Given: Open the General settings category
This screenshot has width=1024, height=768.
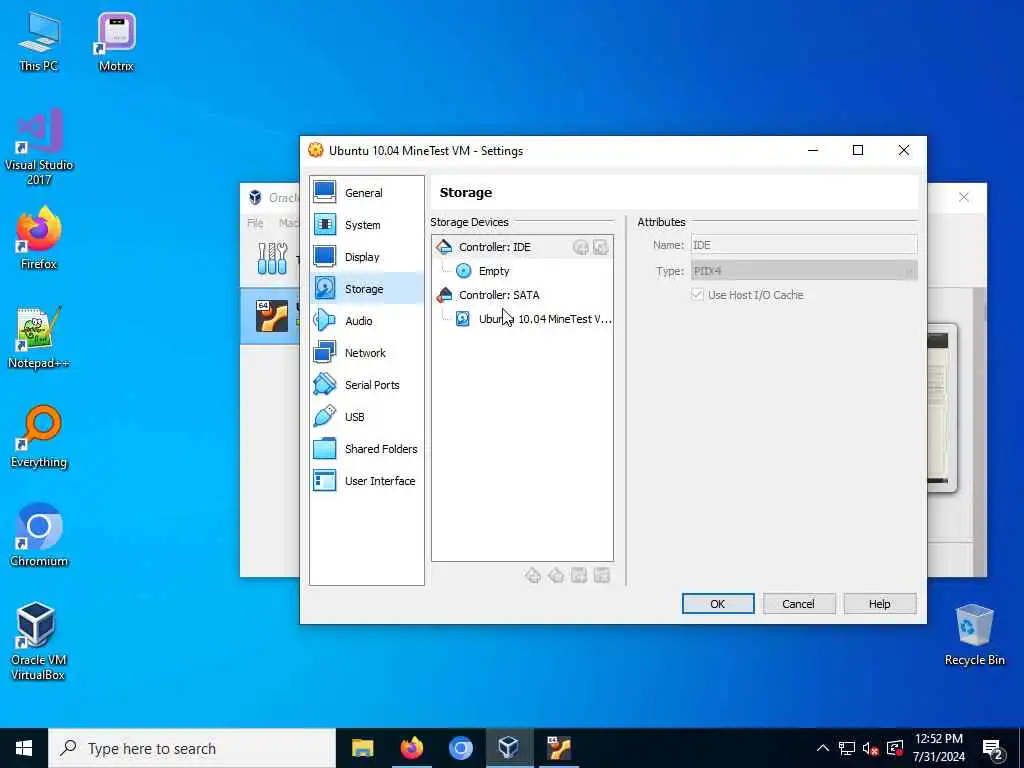Looking at the screenshot, I should pyautogui.click(x=366, y=193).
